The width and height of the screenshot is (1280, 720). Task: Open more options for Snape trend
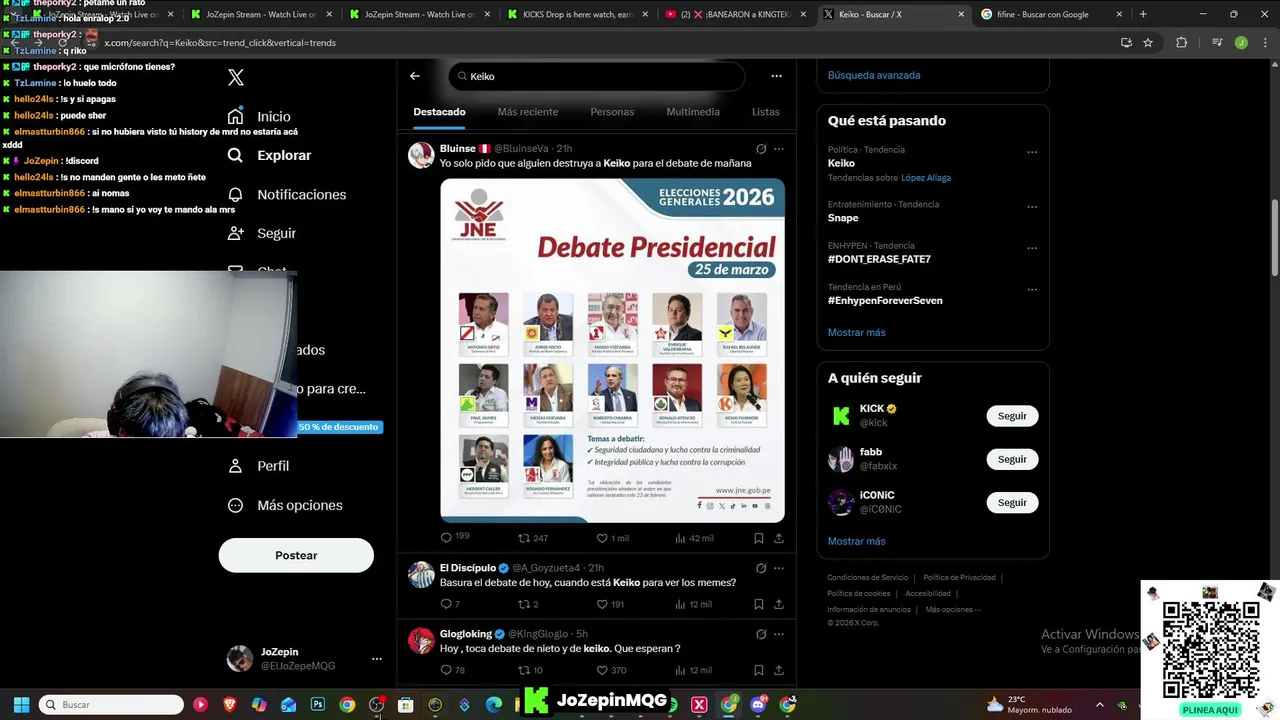[x=1032, y=207]
